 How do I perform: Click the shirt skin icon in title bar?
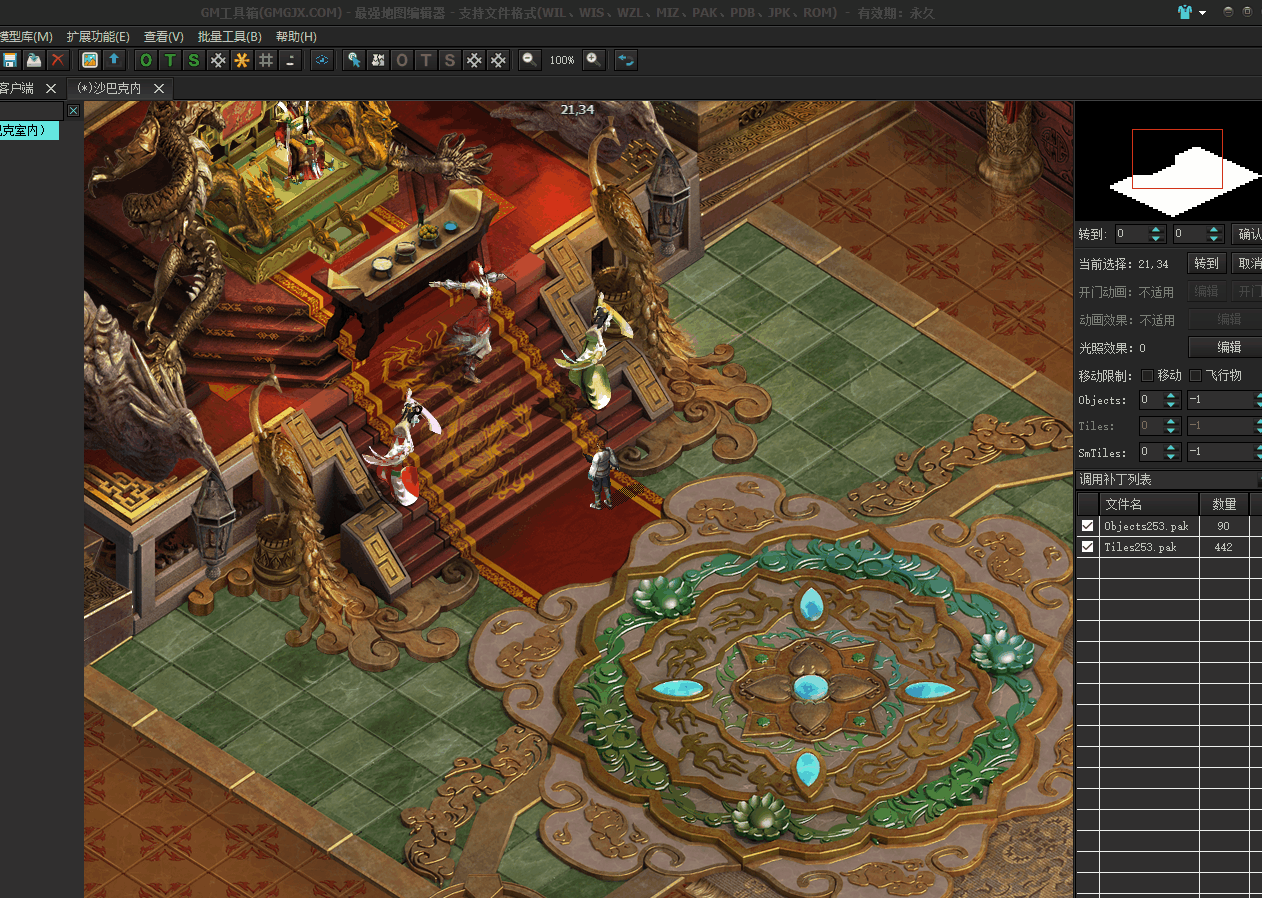1185,12
